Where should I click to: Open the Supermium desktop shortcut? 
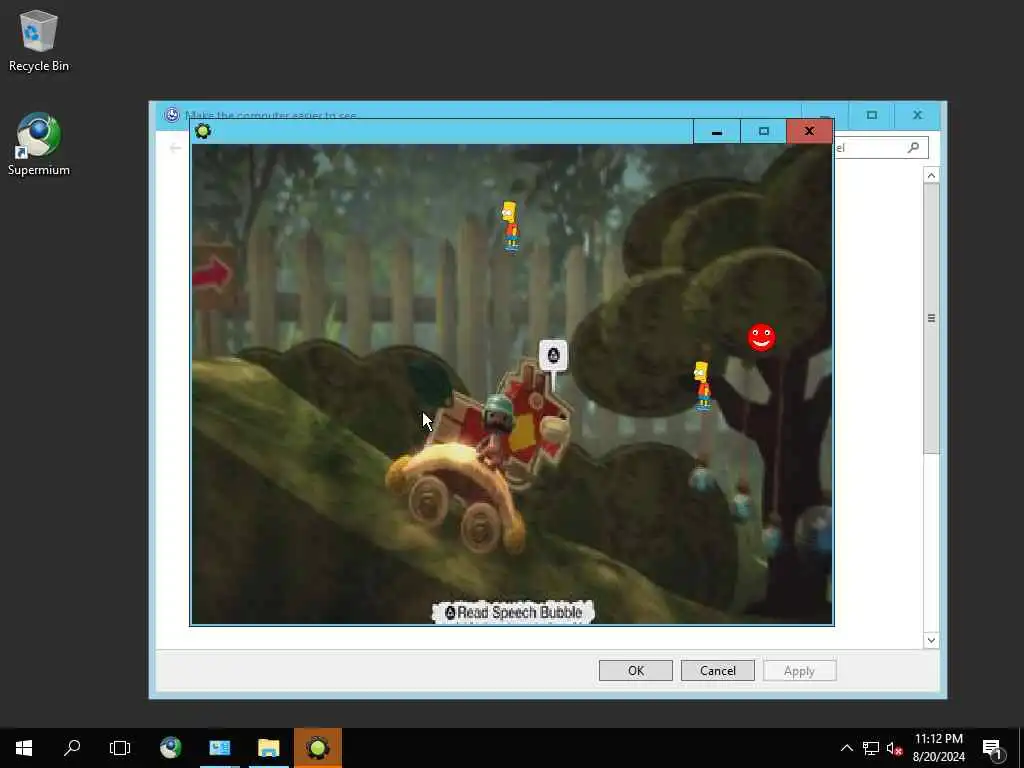39,144
